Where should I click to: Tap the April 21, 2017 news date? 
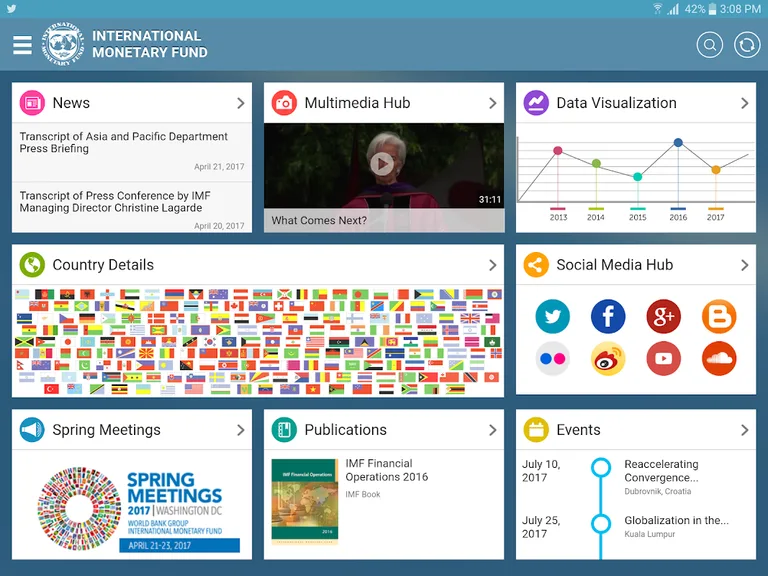[x=219, y=167]
